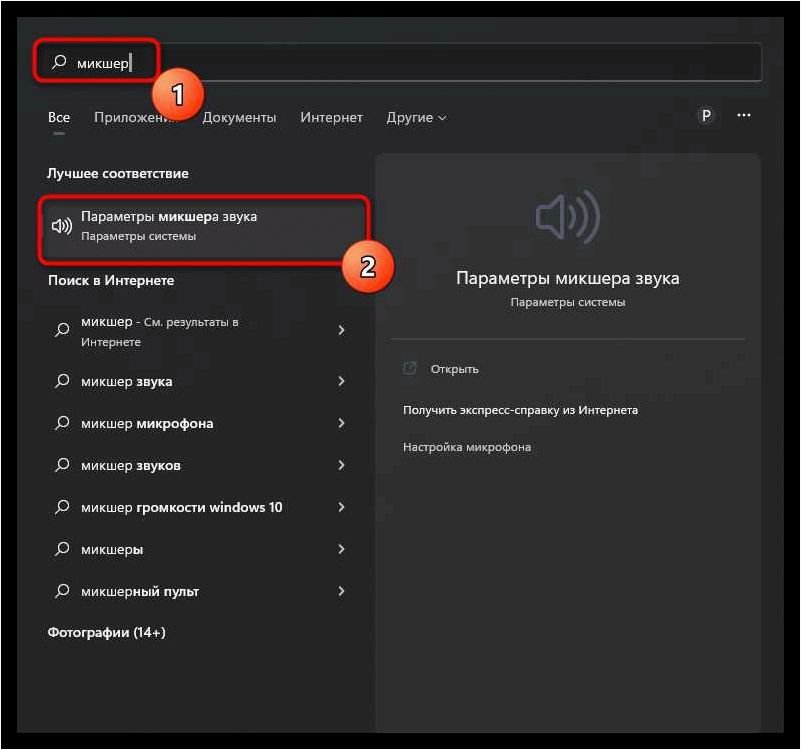
Task: Click the open icon next to Открыть
Action: (410, 368)
